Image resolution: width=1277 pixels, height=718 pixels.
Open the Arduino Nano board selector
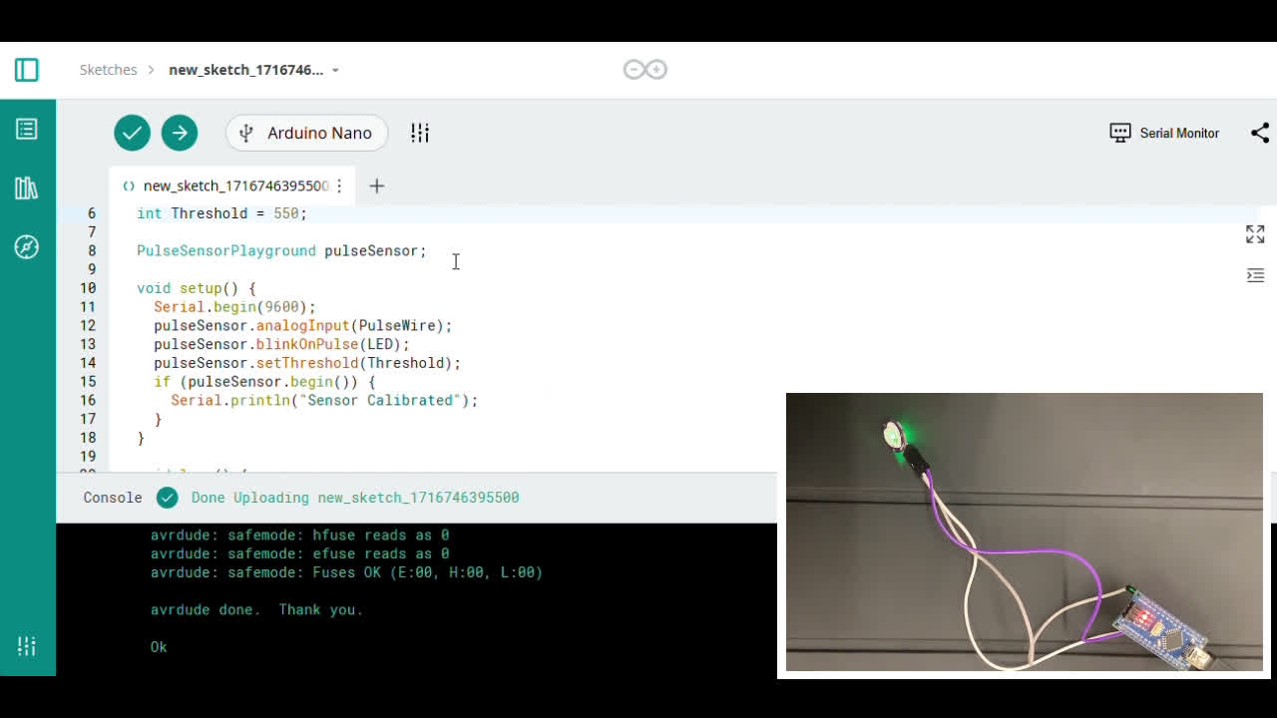click(x=307, y=133)
